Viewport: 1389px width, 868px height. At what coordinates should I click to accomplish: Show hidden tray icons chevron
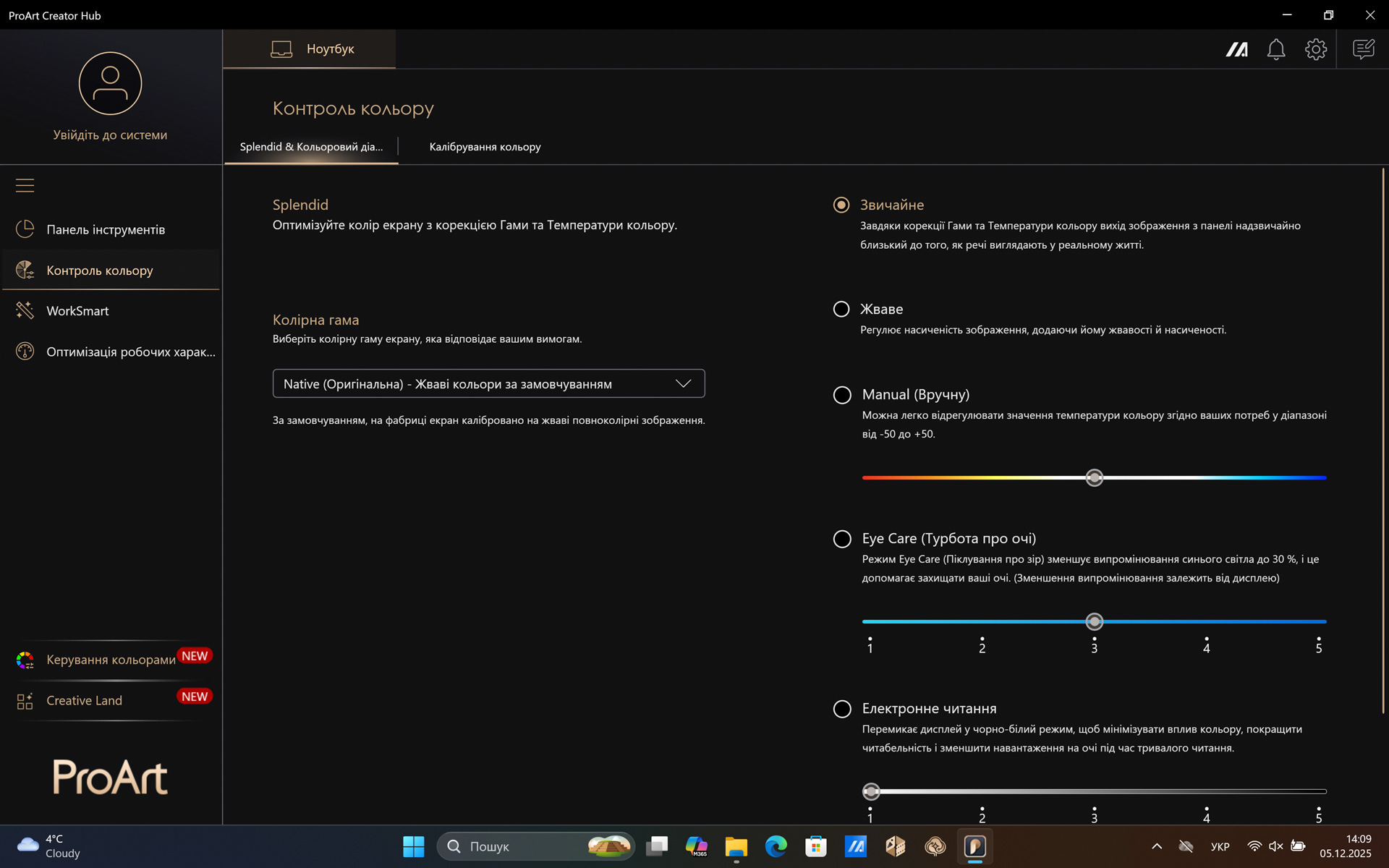tap(1157, 846)
